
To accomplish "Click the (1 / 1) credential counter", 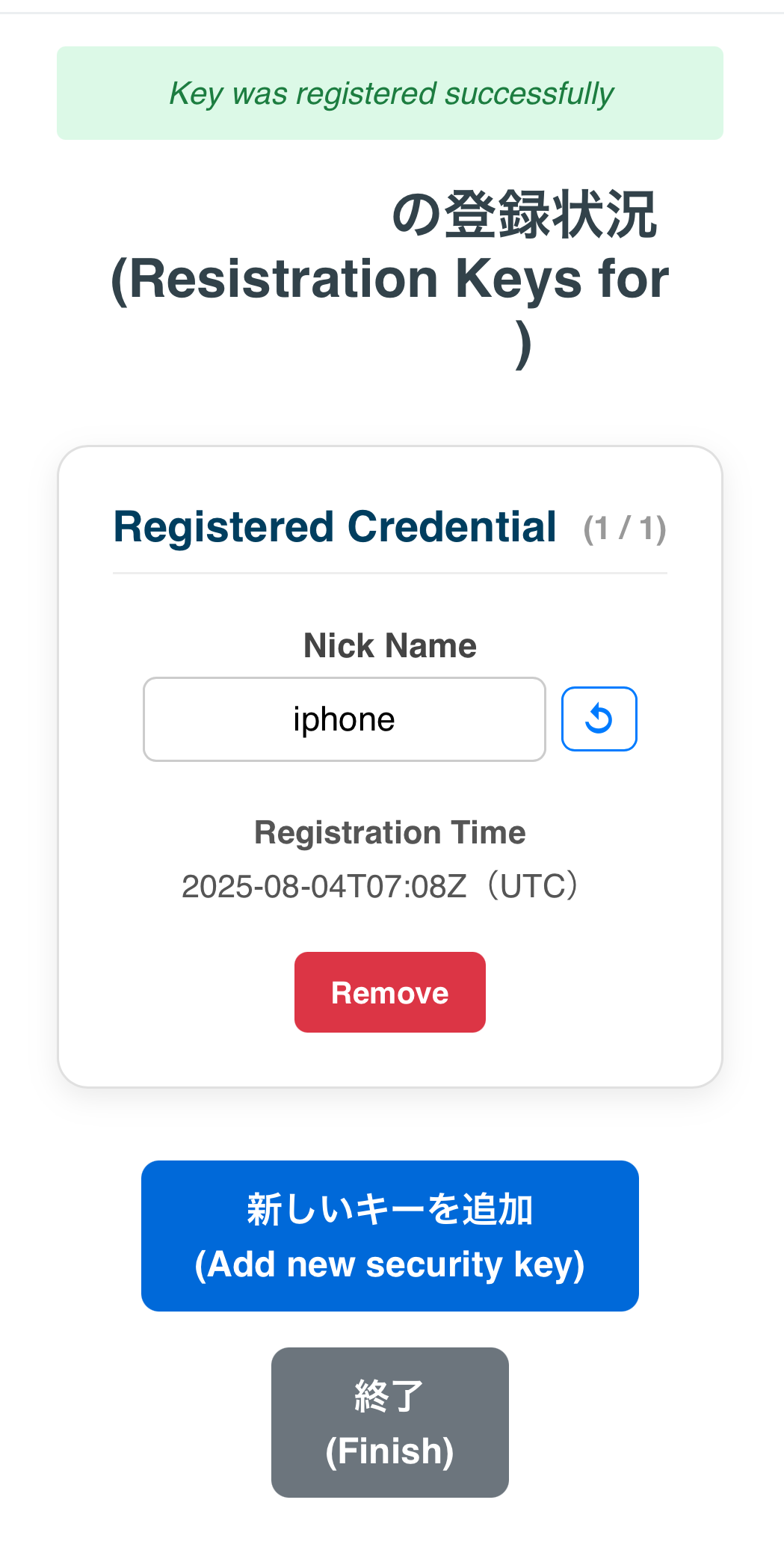I will click(624, 529).
